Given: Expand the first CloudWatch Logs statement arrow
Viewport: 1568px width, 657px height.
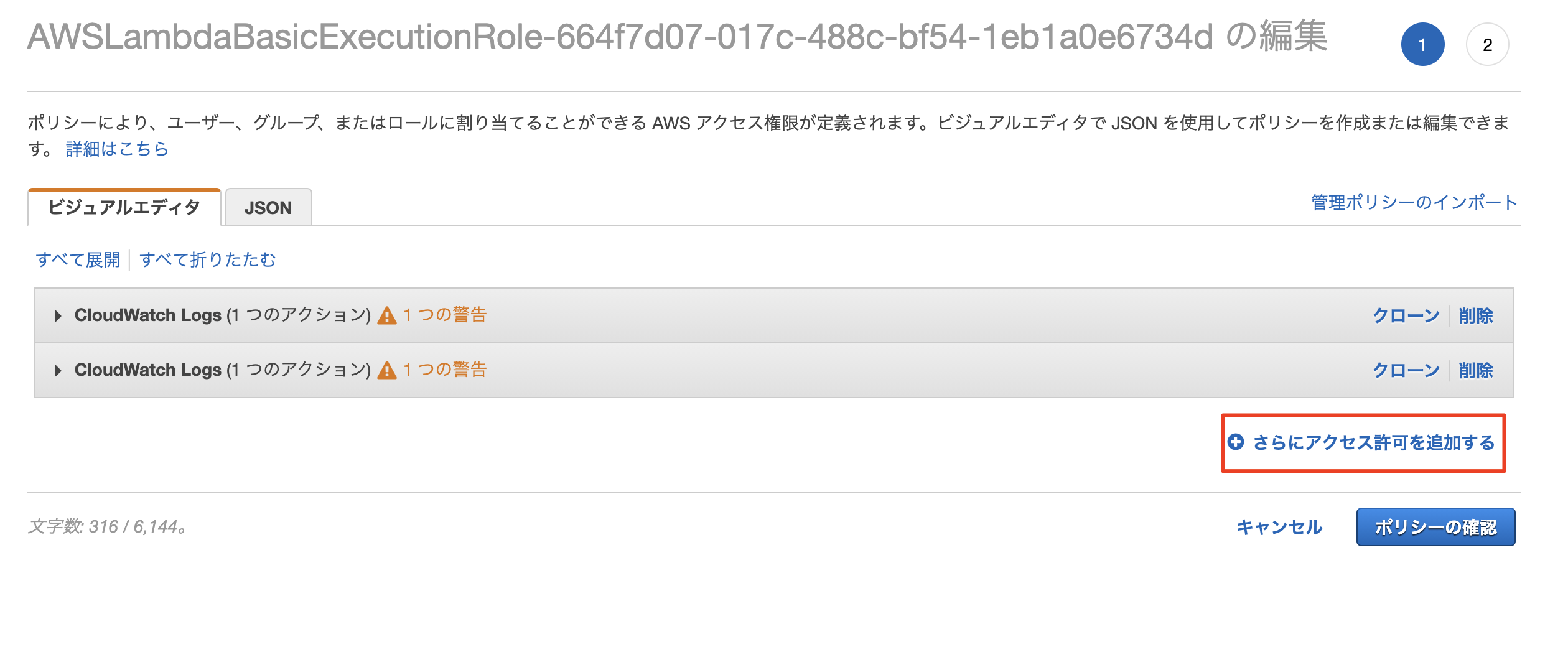Looking at the screenshot, I should tap(58, 316).
